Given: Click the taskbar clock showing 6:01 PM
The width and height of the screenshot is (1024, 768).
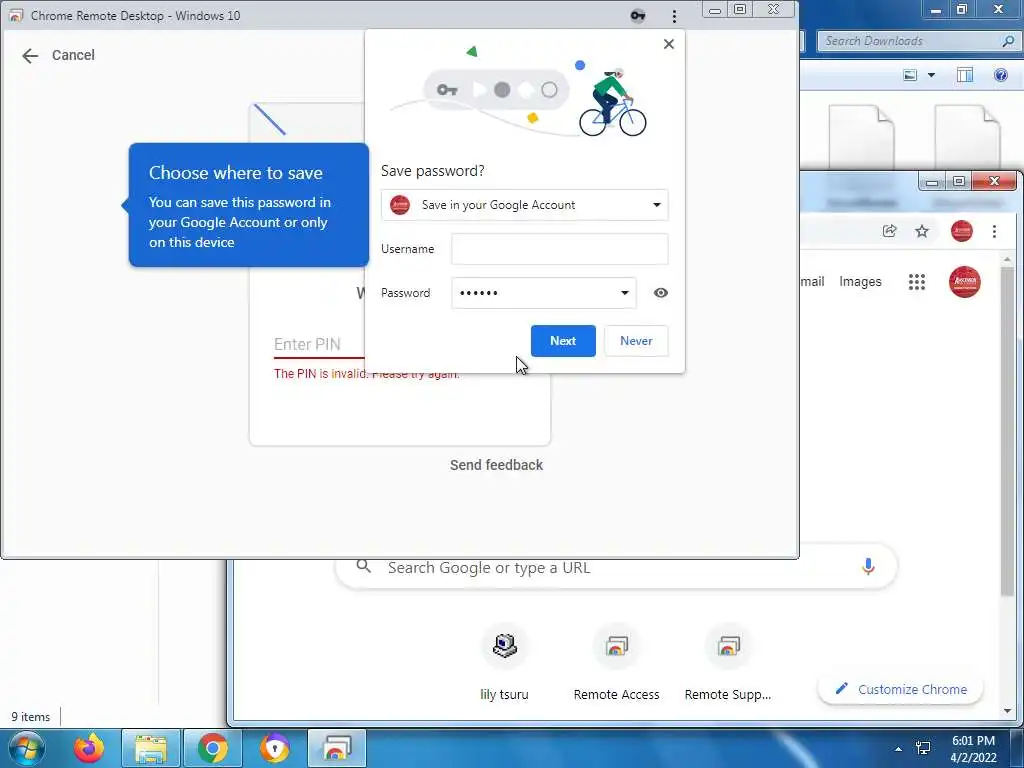Looking at the screenshot, I should click(x=973, y=748).
